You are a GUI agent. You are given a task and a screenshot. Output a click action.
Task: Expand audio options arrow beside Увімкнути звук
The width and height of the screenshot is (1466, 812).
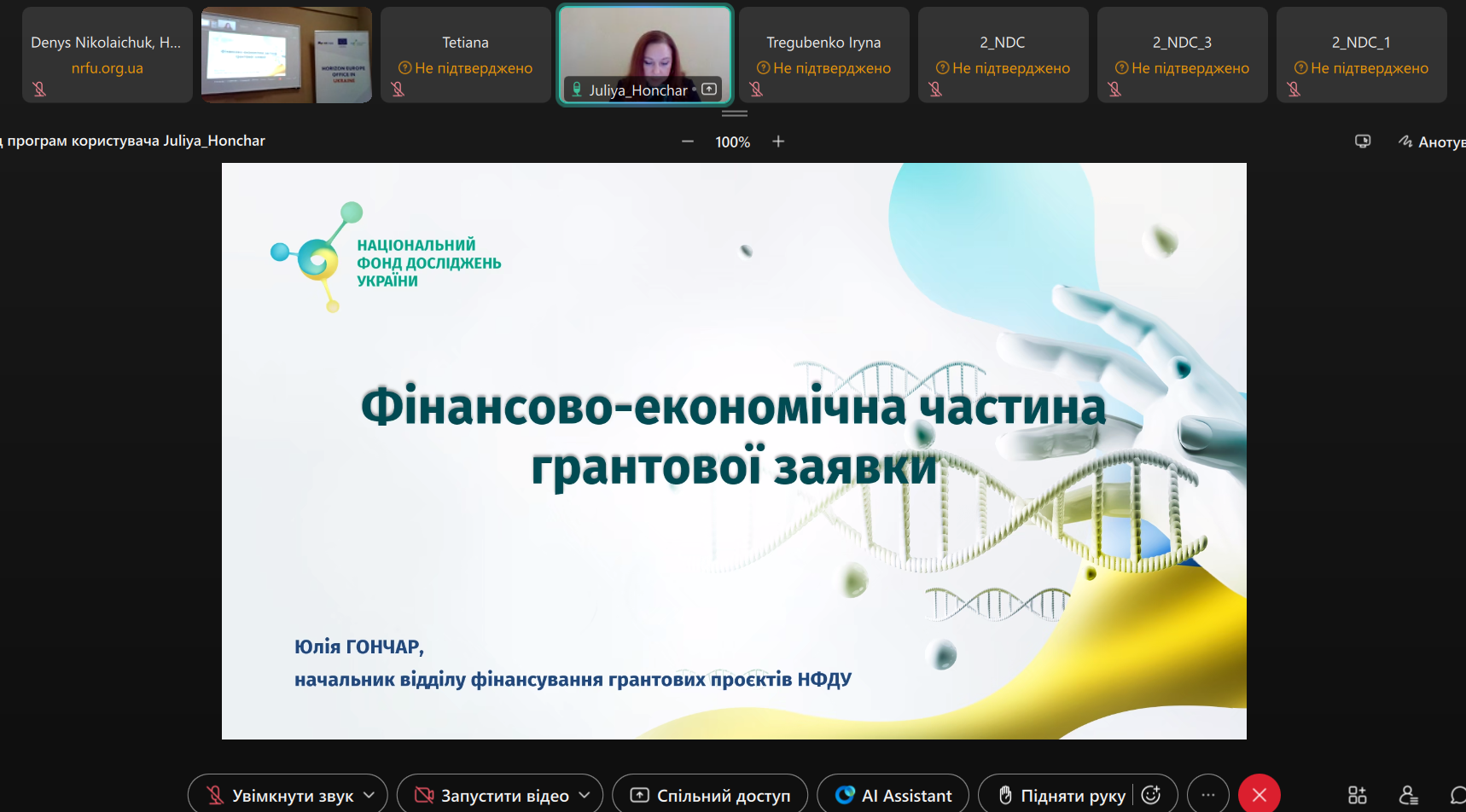pyautogui.click(x=369, y=795)
